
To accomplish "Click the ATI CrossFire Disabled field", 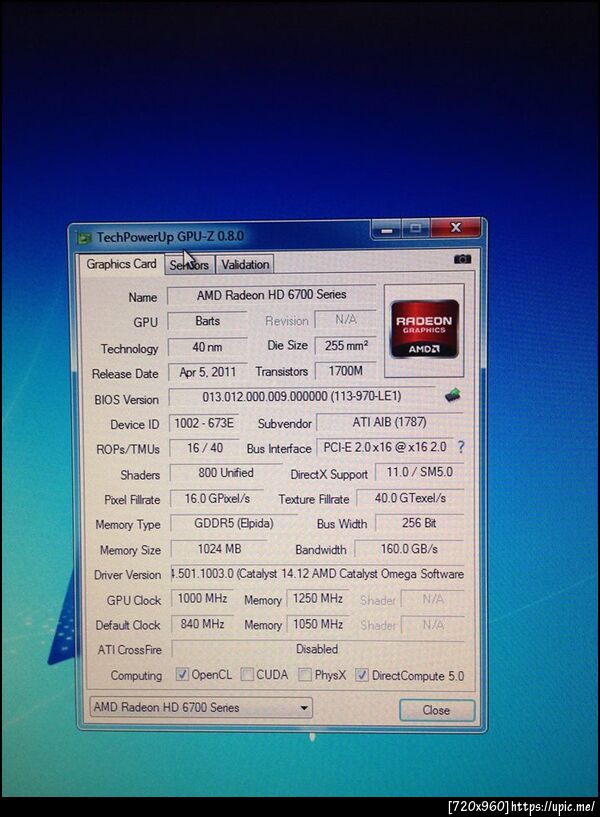I will 317,649.
